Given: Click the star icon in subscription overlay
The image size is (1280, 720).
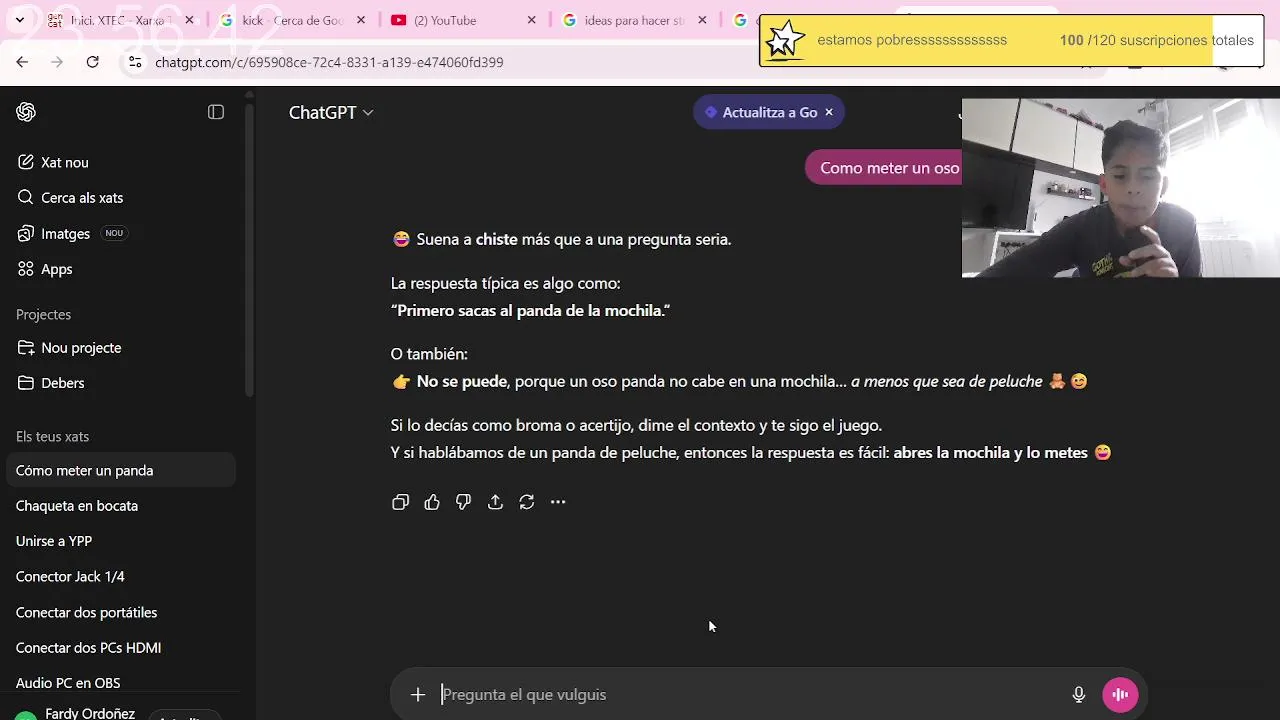Looking at the screenshot, I should (785, 40).
